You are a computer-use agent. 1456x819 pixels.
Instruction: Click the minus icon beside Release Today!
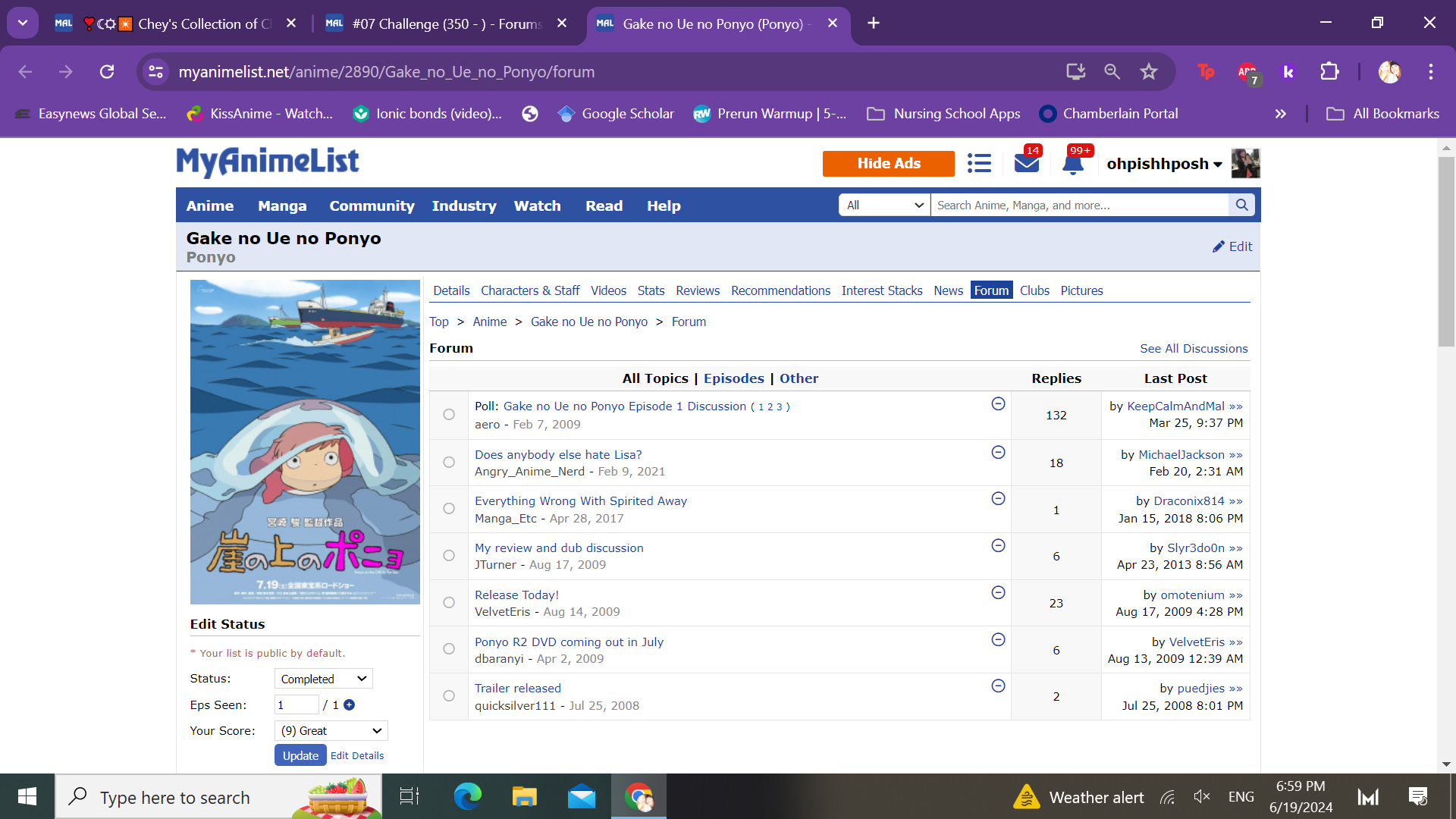[x=998, y=592]
